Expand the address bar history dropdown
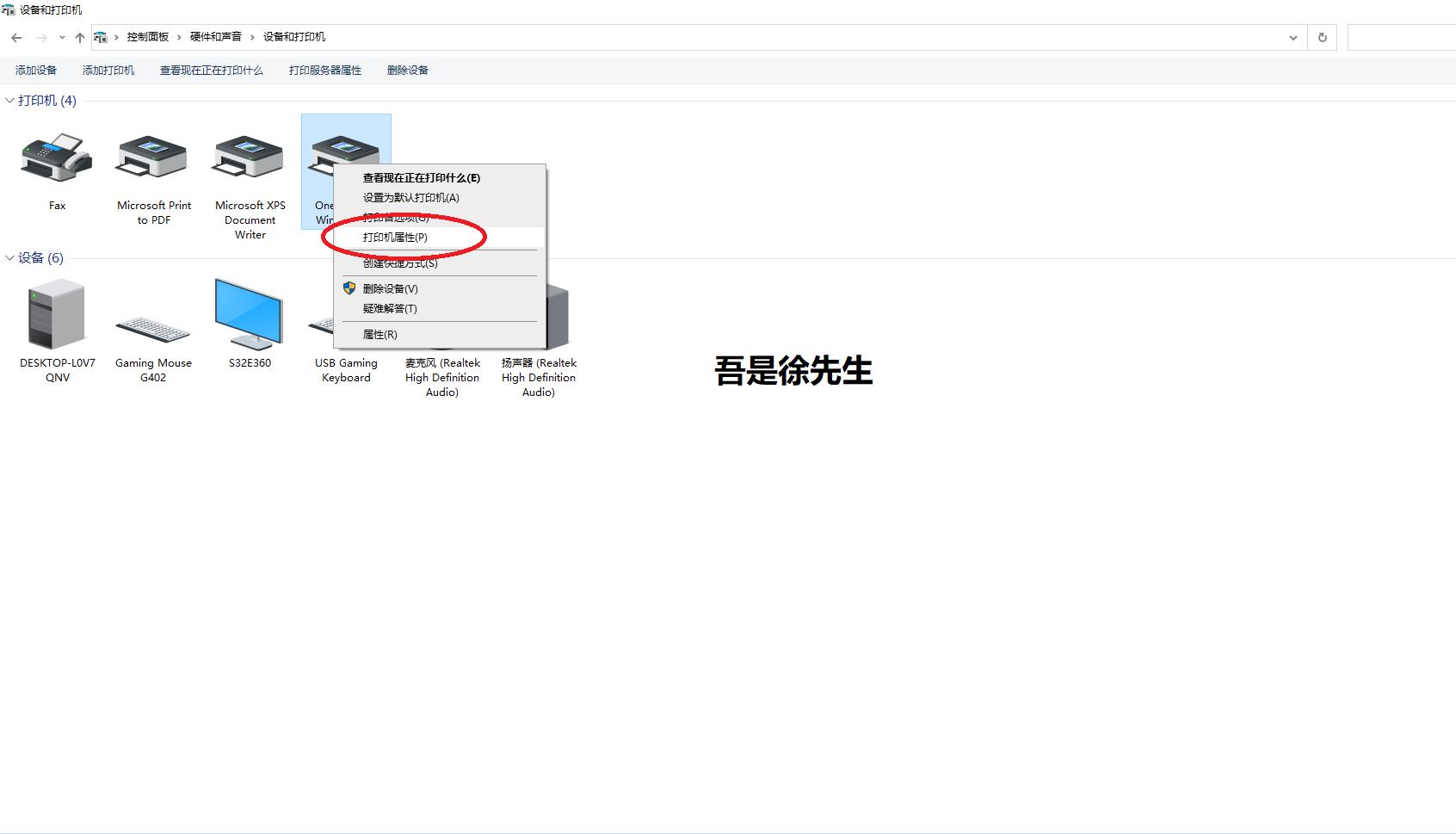Viewport: 1456px width, 834px height. [x=1293, y=37]
